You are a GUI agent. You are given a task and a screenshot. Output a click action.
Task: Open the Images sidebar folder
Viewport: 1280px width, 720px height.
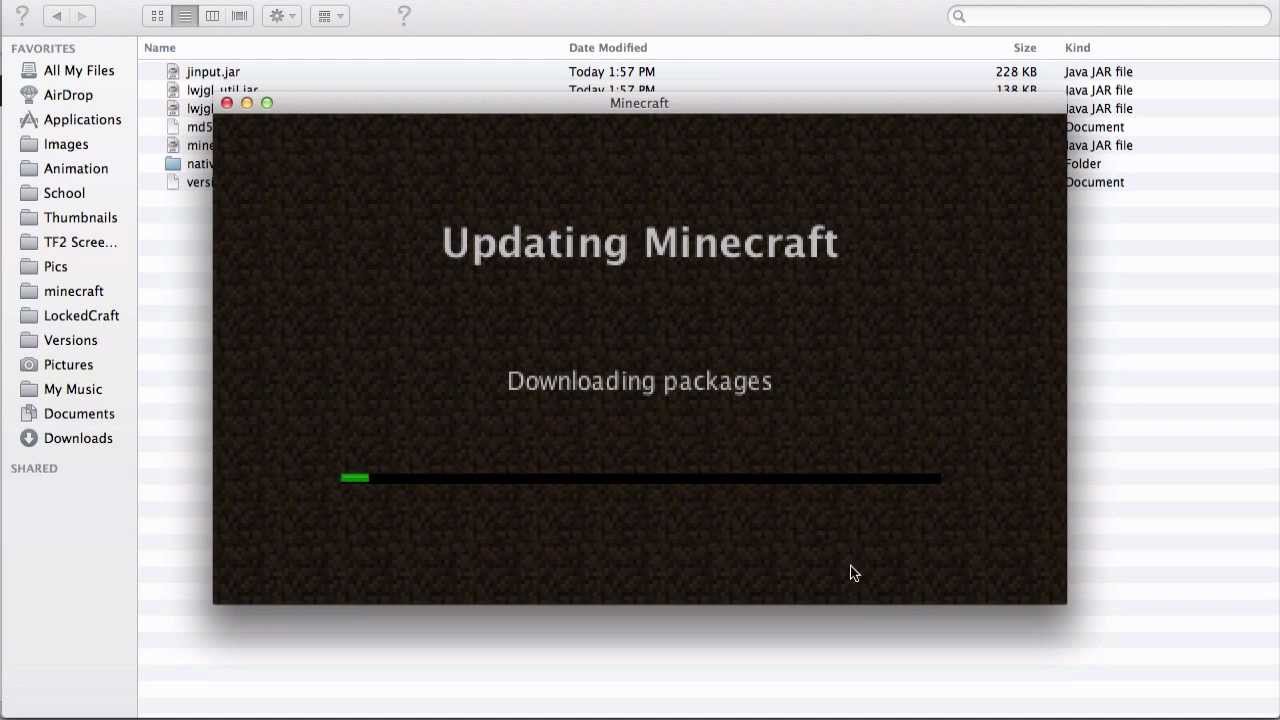pos(68,144)
